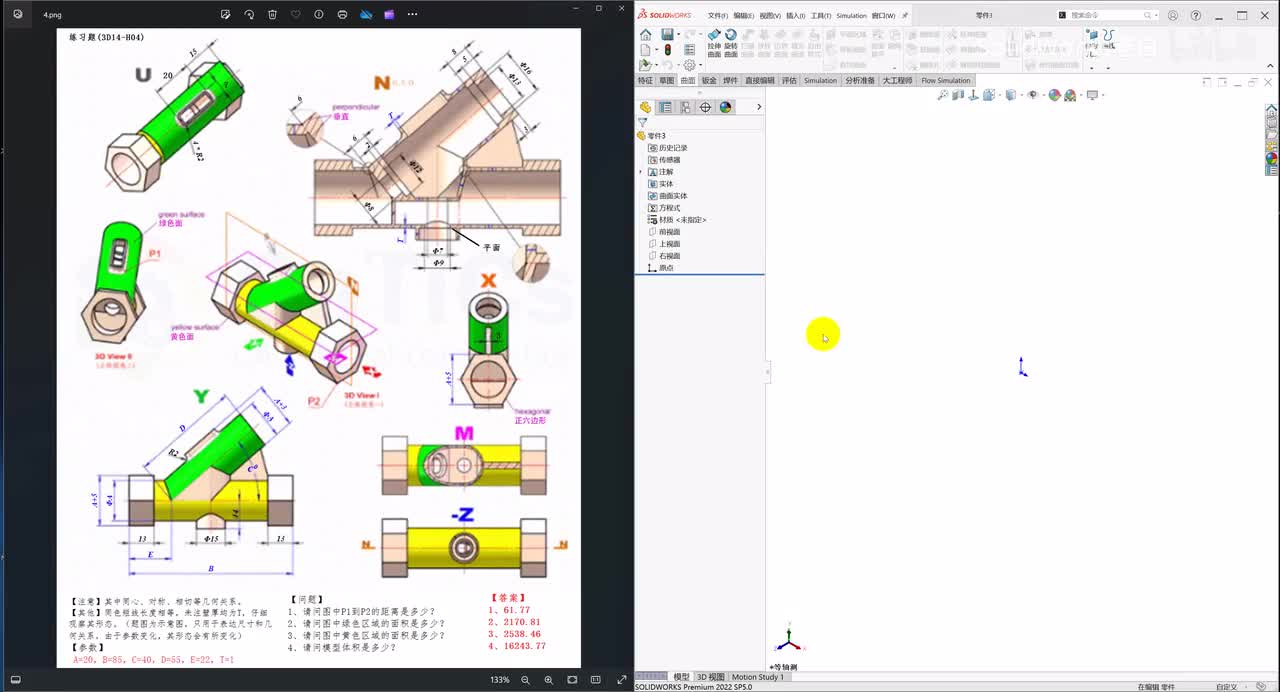This screenshot has width=1280, height=692.
Task: Click Delete trash icon in Photos viewer
Action: (x=272, y=14)
